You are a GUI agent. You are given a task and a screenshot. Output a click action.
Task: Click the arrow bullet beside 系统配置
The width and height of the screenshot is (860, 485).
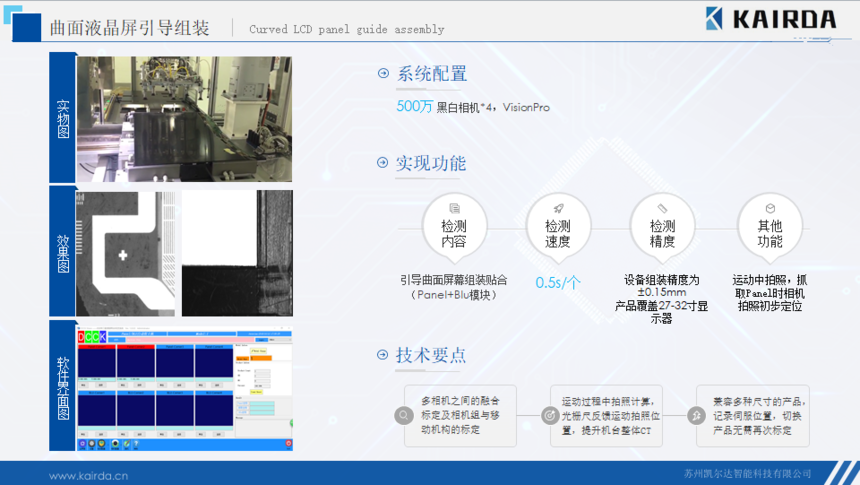[x=383, y=73]
